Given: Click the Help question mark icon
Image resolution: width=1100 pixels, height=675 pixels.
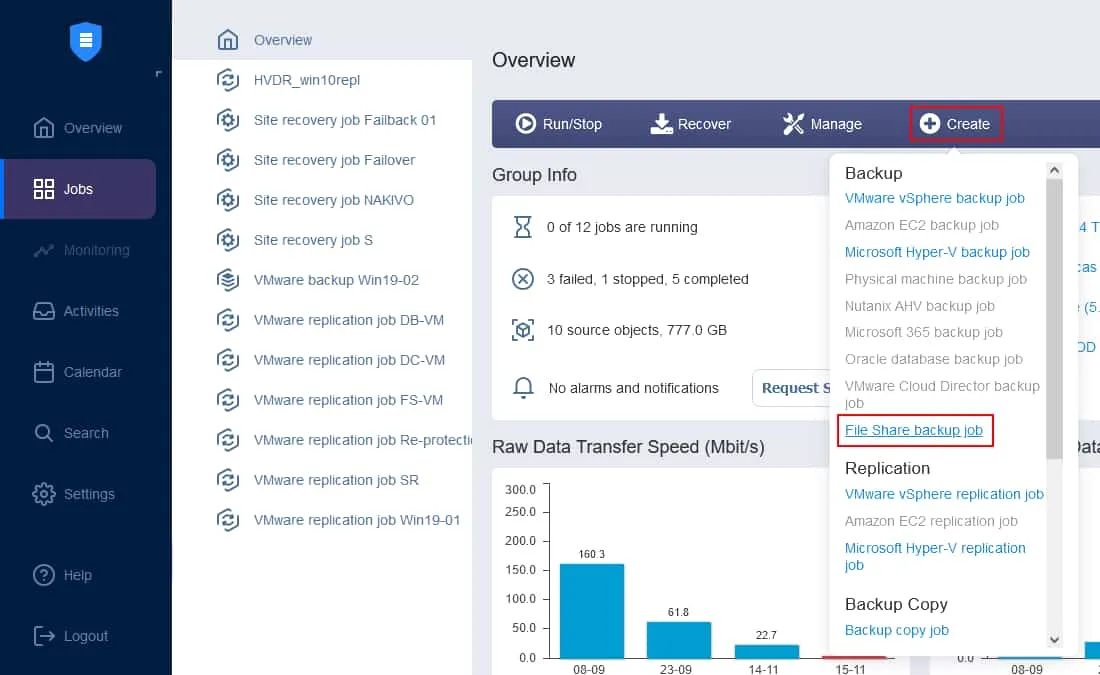Looking at the screenshot, I should (x=44, y=575).
